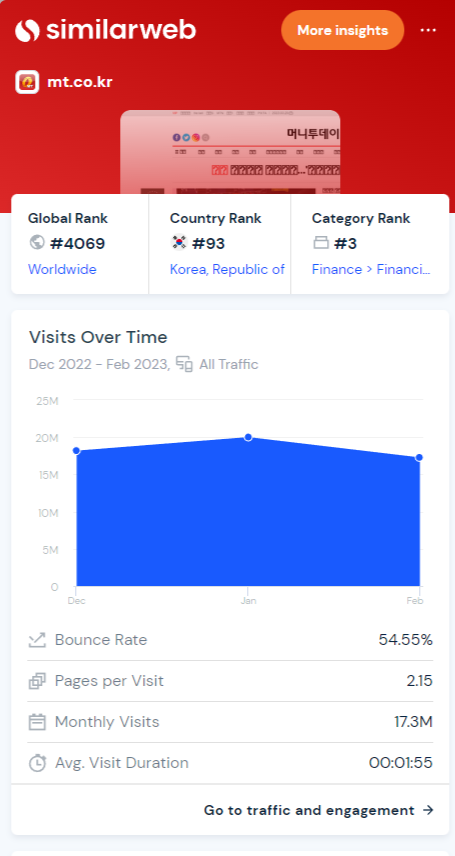This screenshot has width=455, height=856.
Task: Open the three-dot more options menu
Action: pos(428,30)
